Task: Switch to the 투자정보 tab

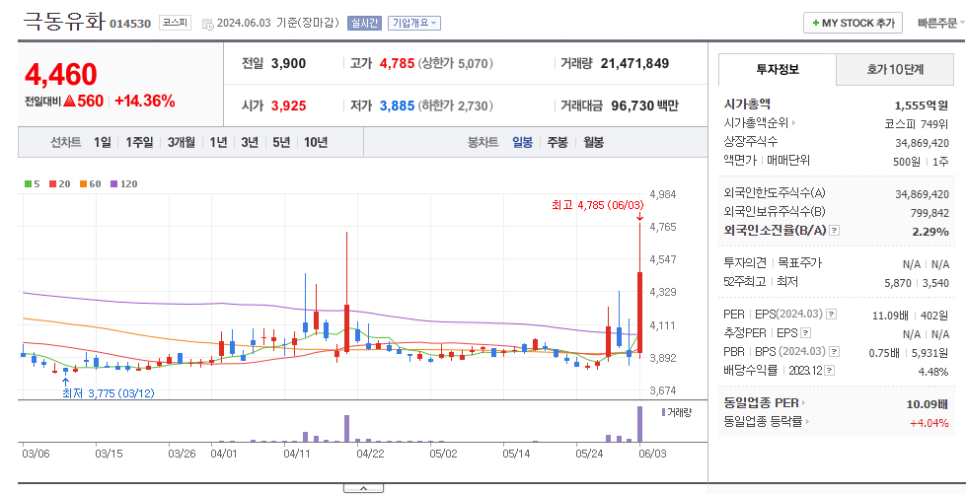Action: 777,70
